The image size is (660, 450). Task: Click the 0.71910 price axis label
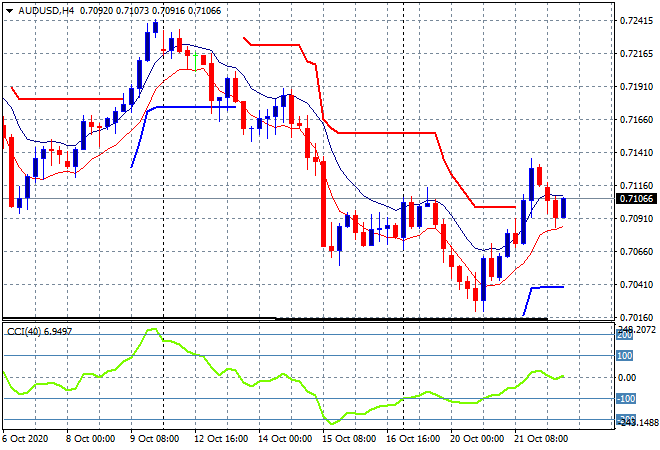pyautogui.click(x=636, y=87)
